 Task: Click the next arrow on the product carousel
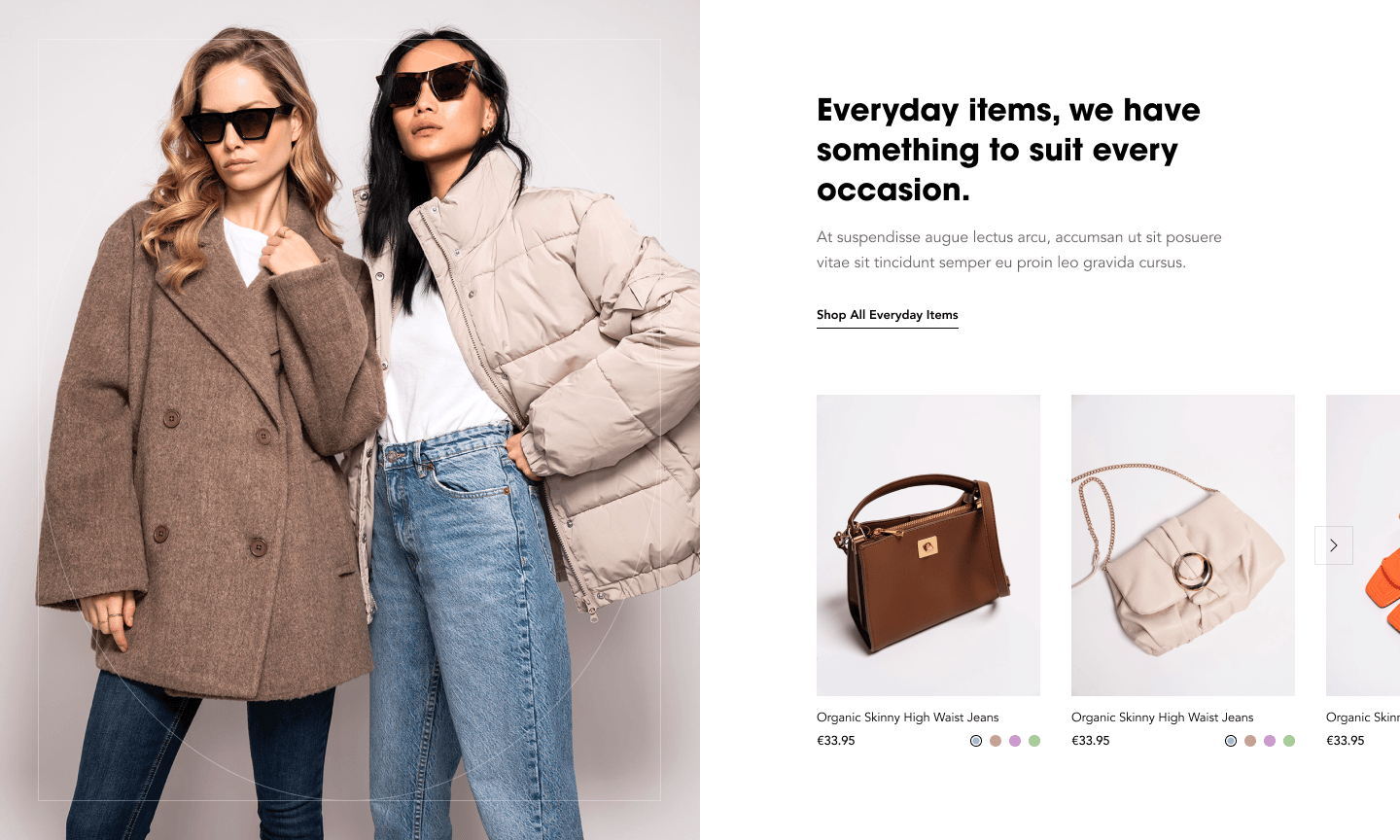pyautogui.click(x=1334, y=545)
